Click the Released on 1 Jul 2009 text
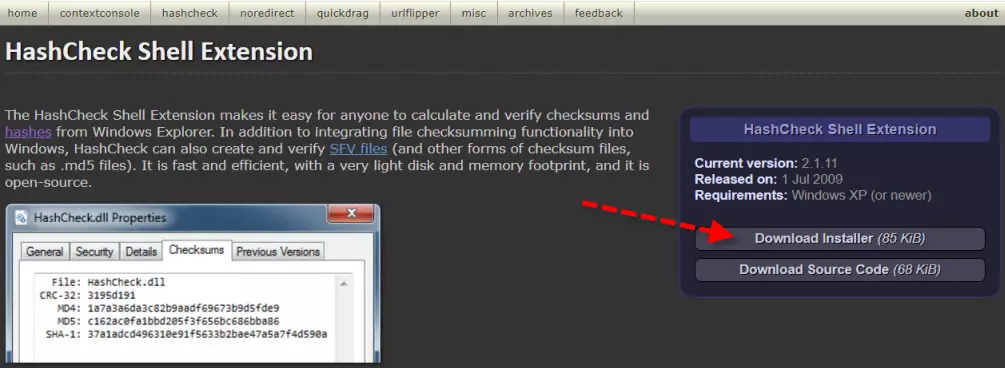The width and height of the screenshot is (1005, 368). [x=768, y=179]
